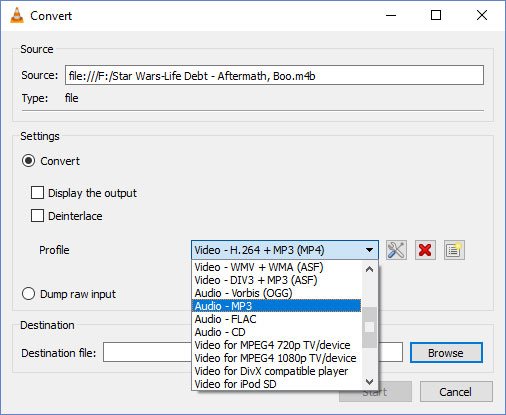Minimize the Convert dialog window
Viewport: 506px width, 415px height.
pos(391,15)
